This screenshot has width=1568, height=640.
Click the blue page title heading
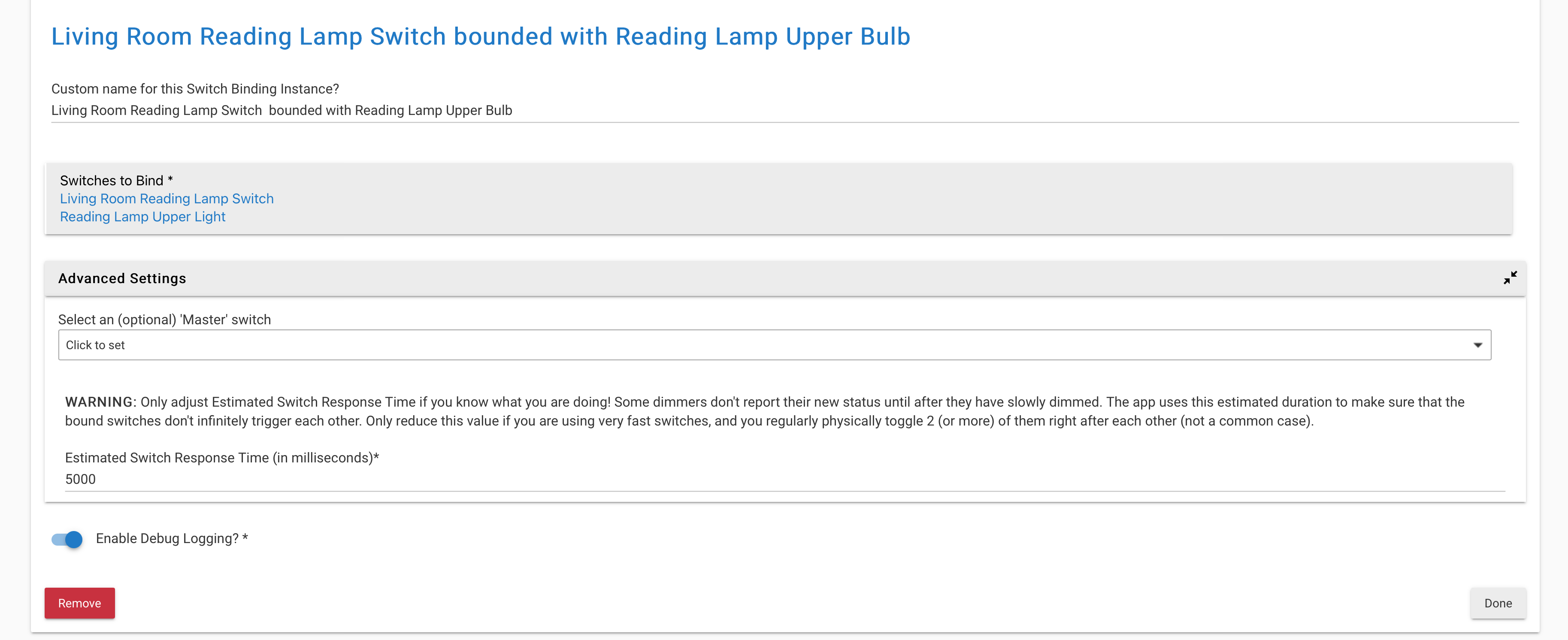pyautogui.click(x=480, y=36)
